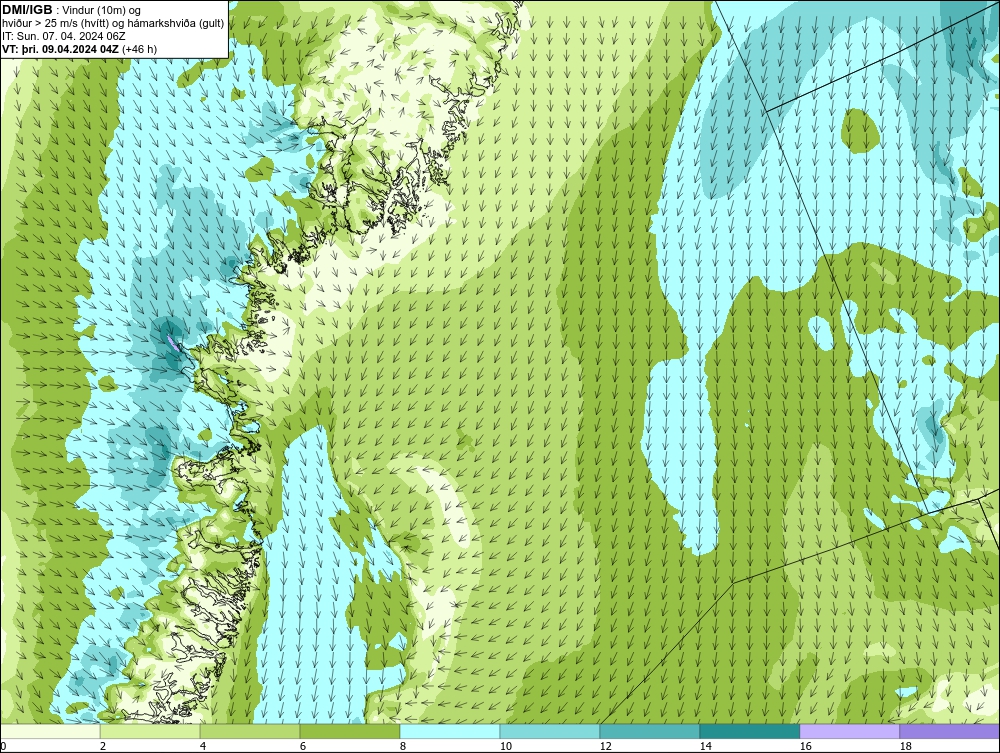Click the 2–4 m/s light green legend swatch

pos(150,731)
